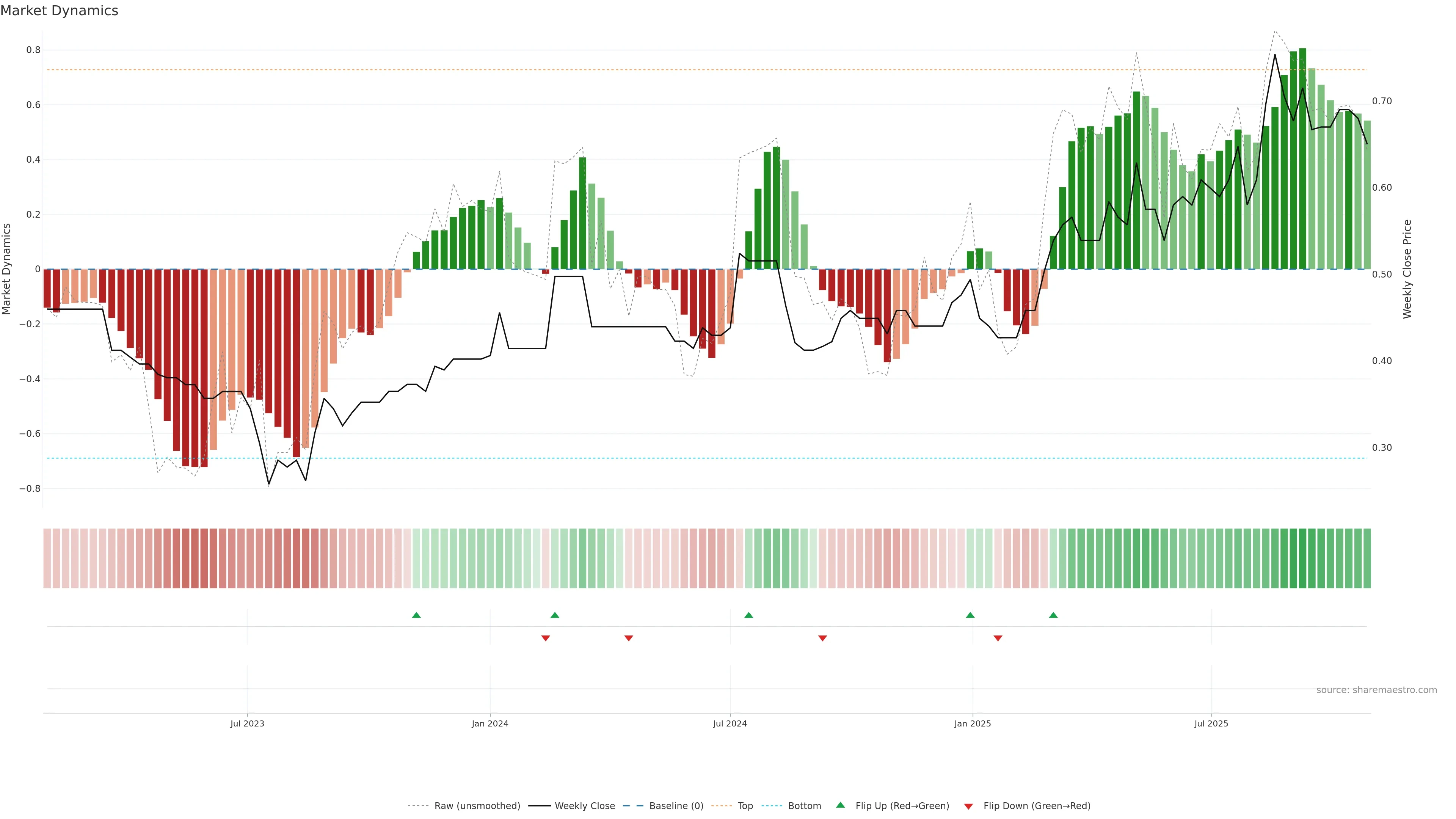This screenshot has width=1456, height=819.
Task: Click the first red flip-down triangle marker
Action: click(546, 638)
